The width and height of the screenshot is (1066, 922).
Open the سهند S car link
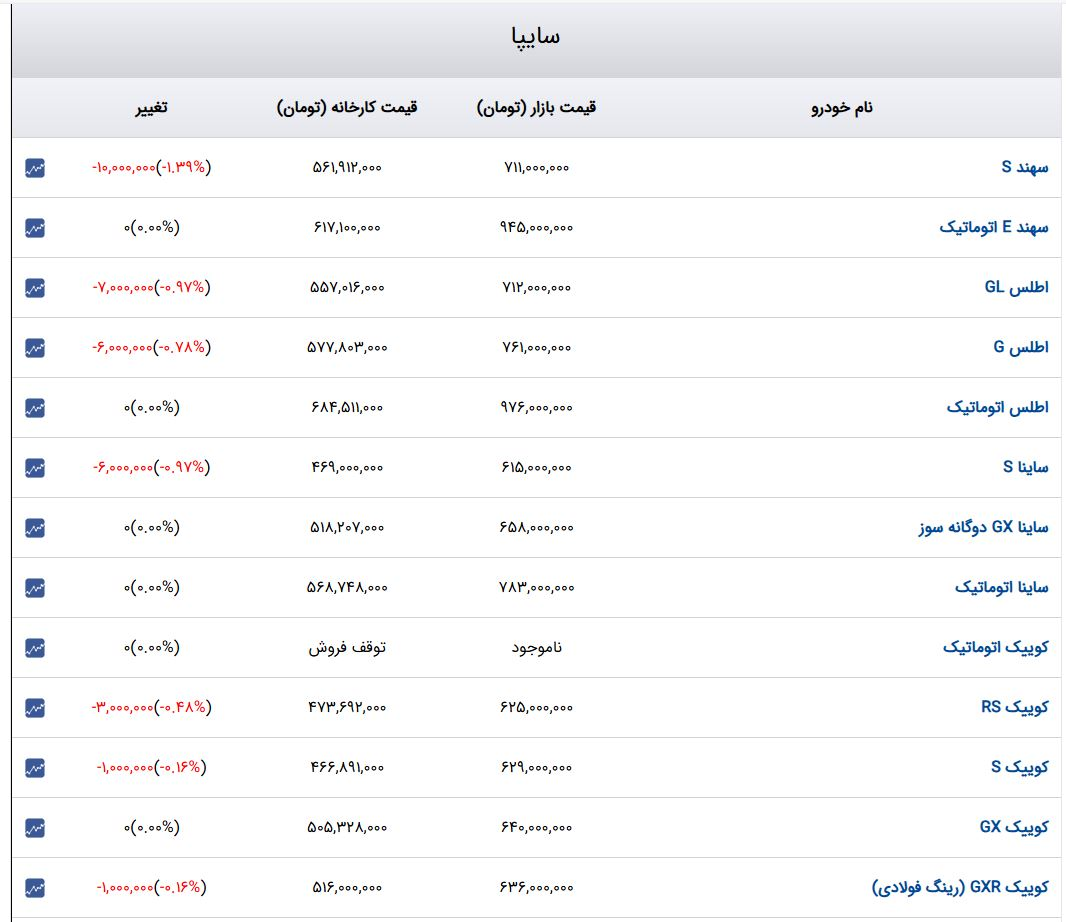1025,167
